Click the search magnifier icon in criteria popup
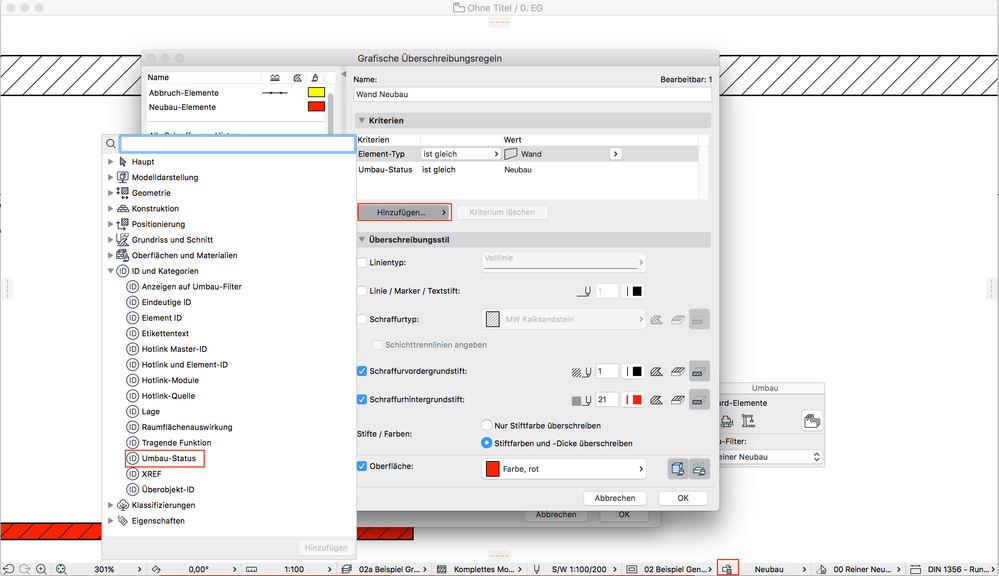The height and width of the screenshot is (576, 999). pos(111,144)
